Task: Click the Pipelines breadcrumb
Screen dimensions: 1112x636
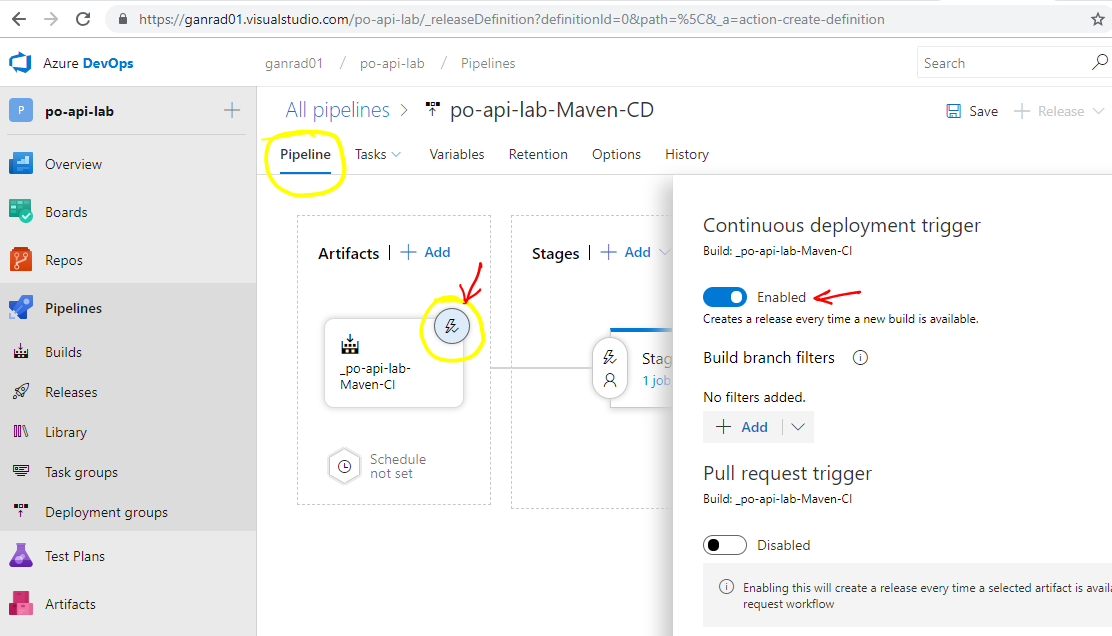Action: coord(488,63)
